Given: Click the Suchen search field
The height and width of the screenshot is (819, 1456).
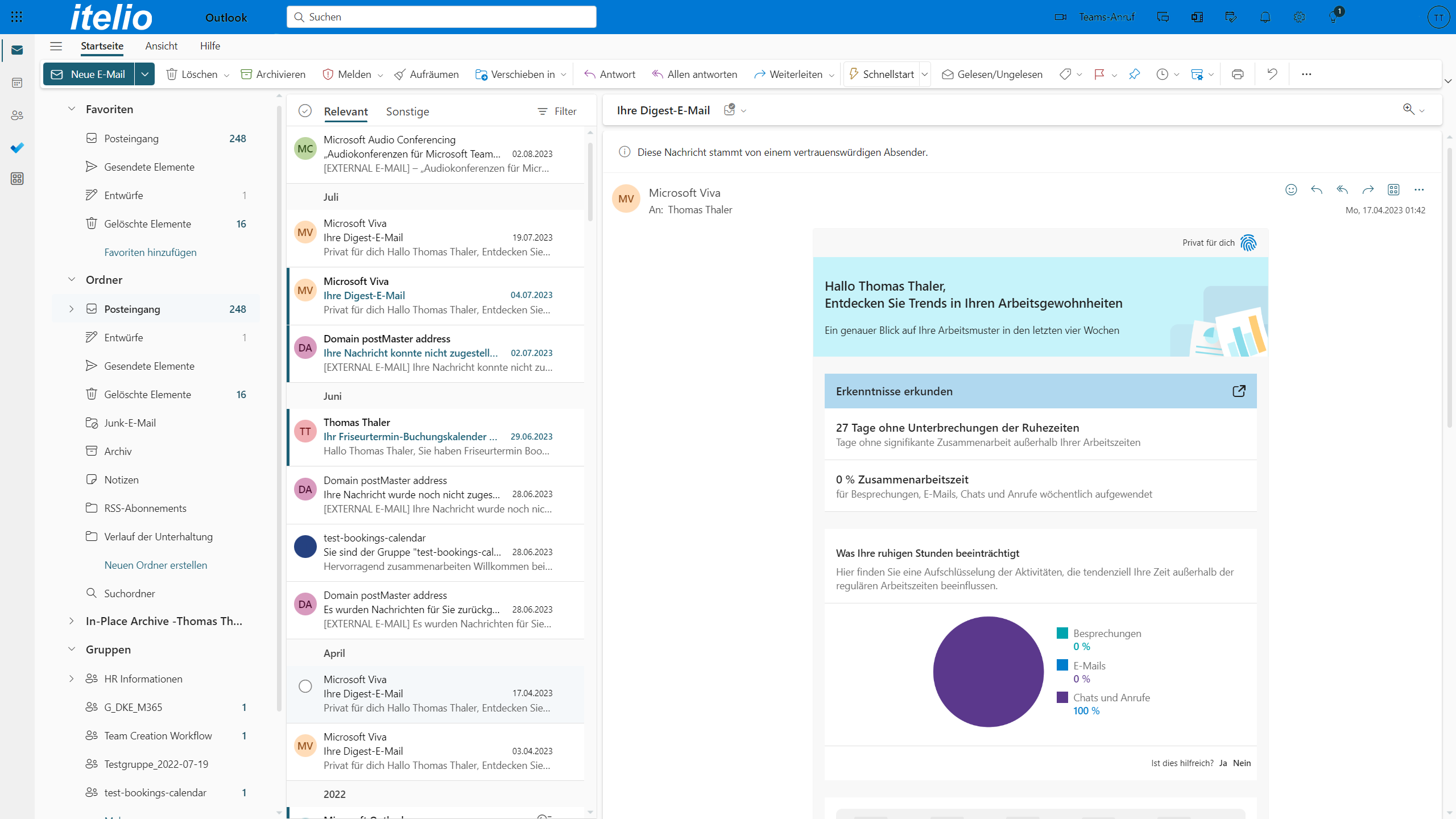Looking at the screenshot, I should click(x=441, y=17).
